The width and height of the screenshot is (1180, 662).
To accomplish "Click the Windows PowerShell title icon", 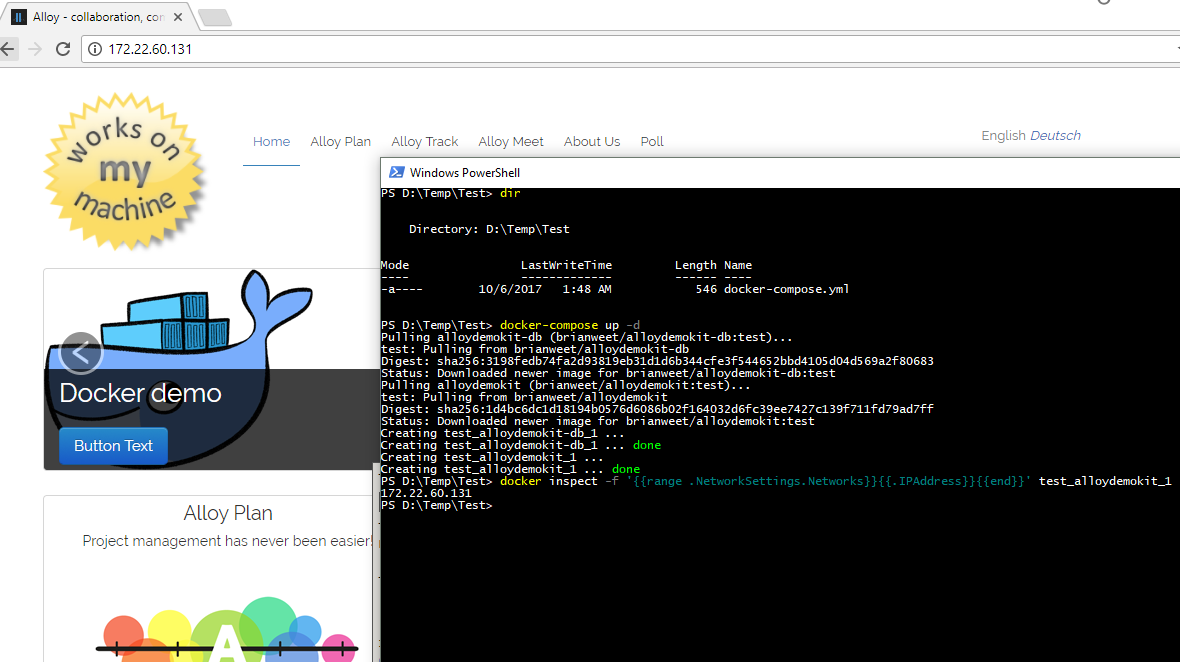I will (396, 172).
